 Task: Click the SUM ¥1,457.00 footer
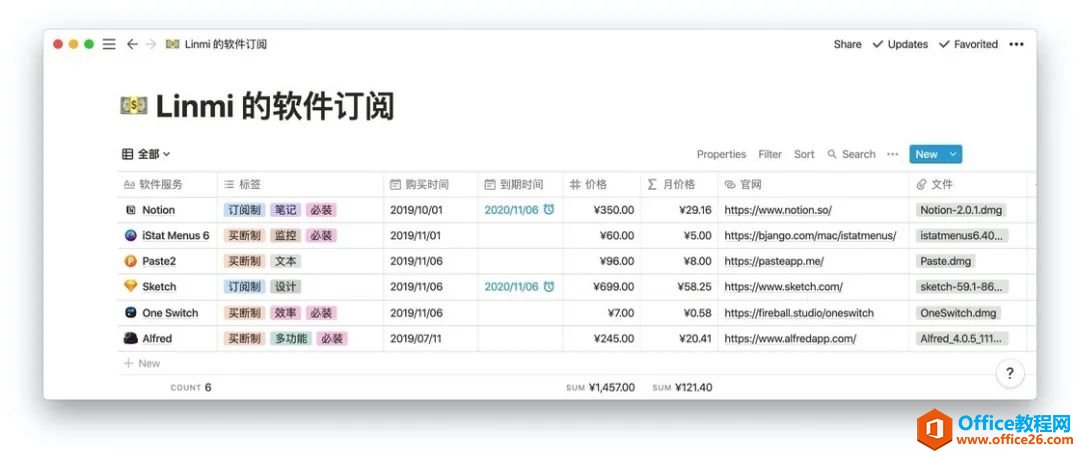(x=601, y=387)
